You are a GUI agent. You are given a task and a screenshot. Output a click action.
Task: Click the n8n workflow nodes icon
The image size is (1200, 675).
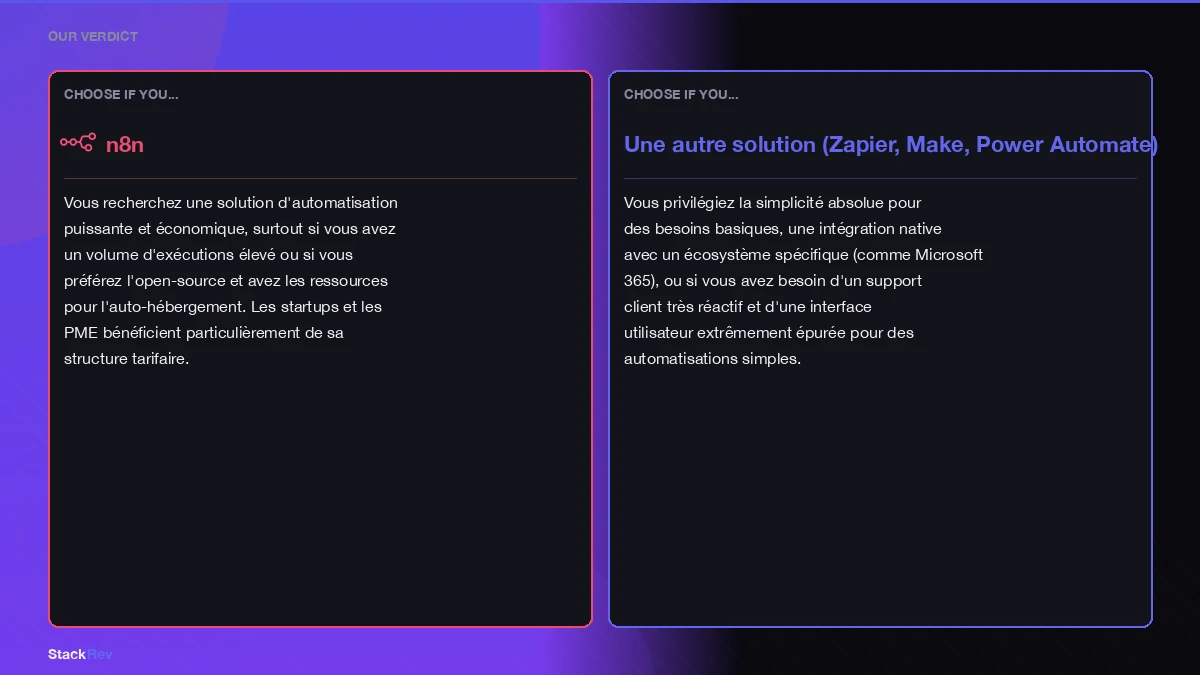[77, 143]
